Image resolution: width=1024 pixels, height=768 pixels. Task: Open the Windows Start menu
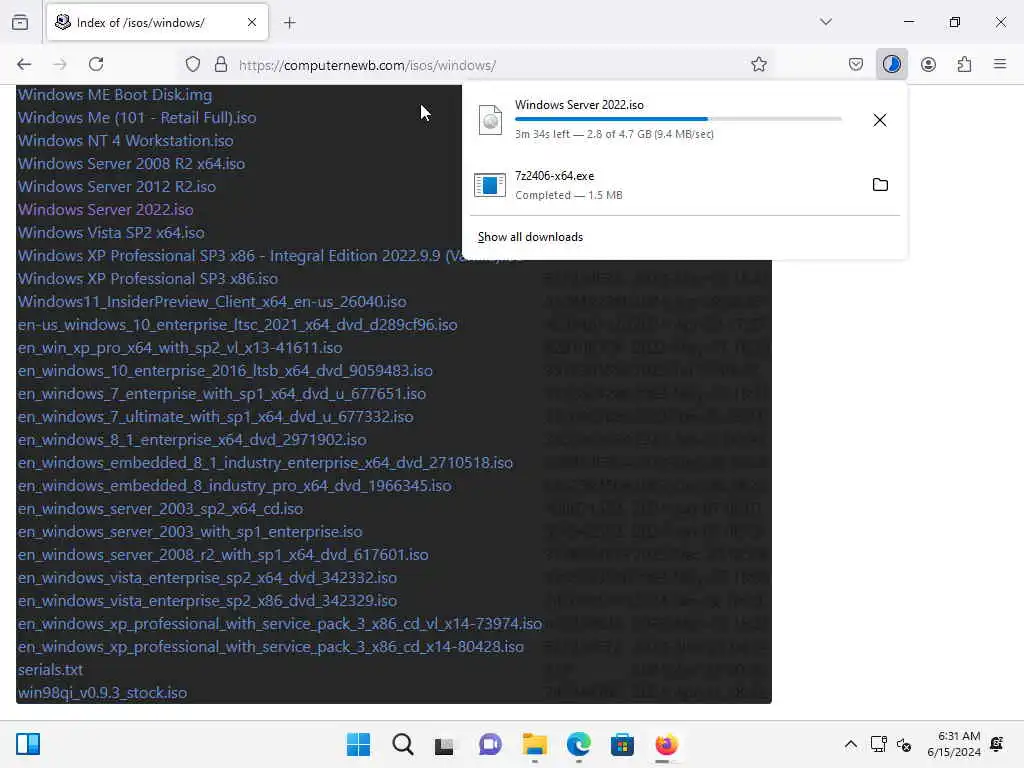coord(359,744)
